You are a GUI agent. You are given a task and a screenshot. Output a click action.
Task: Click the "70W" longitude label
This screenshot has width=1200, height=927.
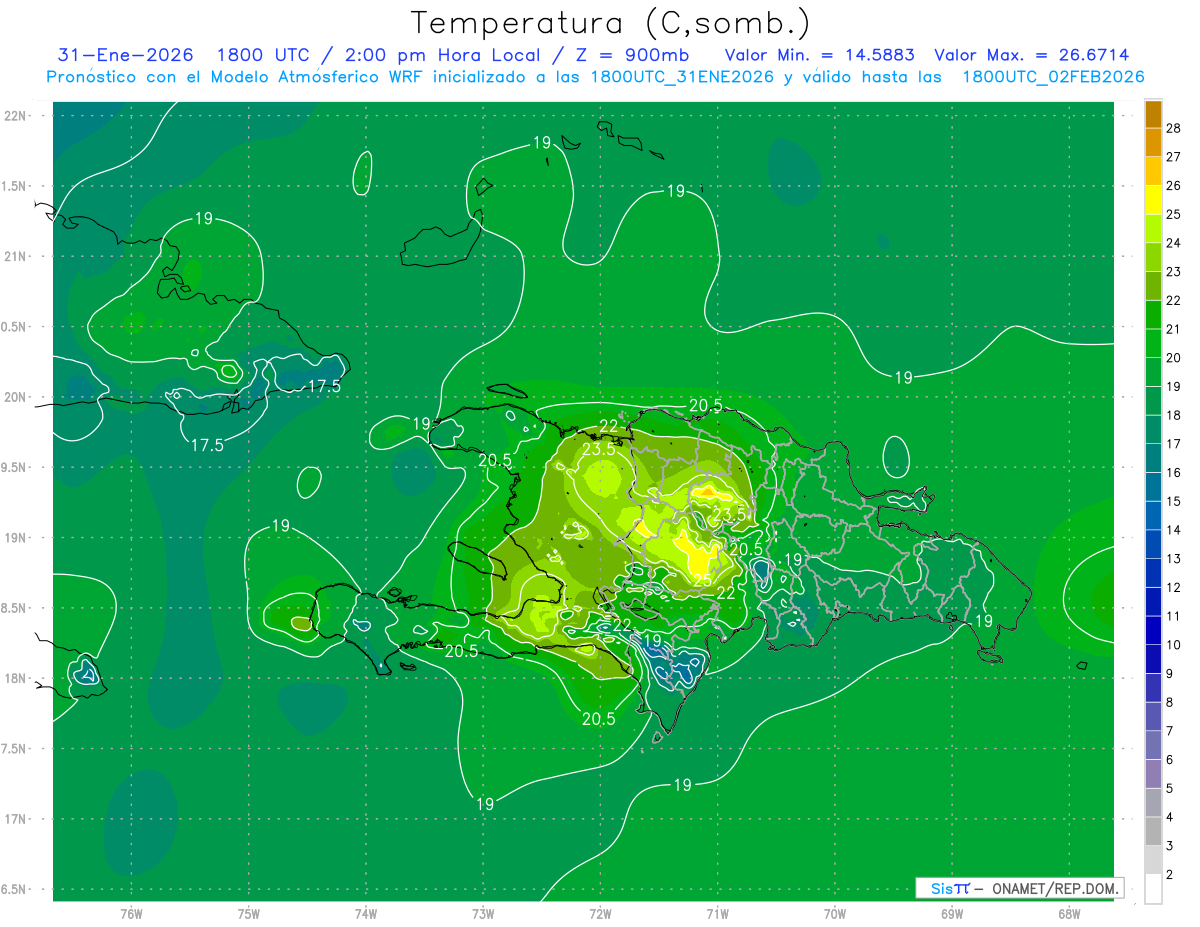(835, 914)
